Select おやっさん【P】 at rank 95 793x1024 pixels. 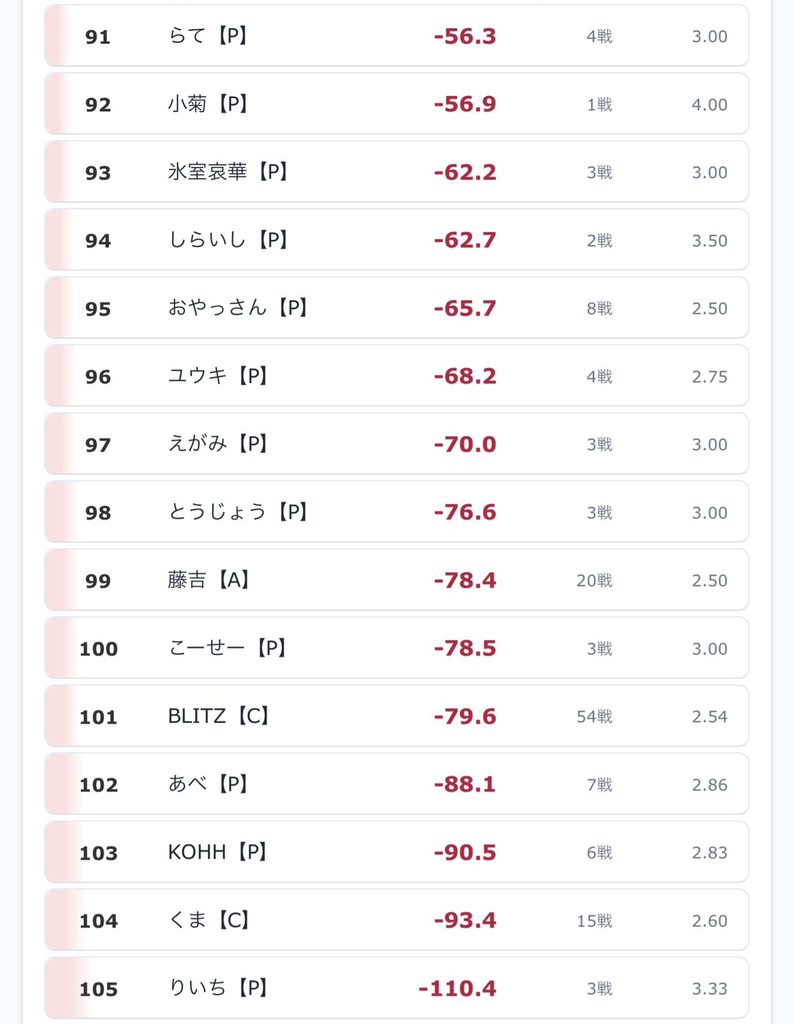tap(396, 308)
